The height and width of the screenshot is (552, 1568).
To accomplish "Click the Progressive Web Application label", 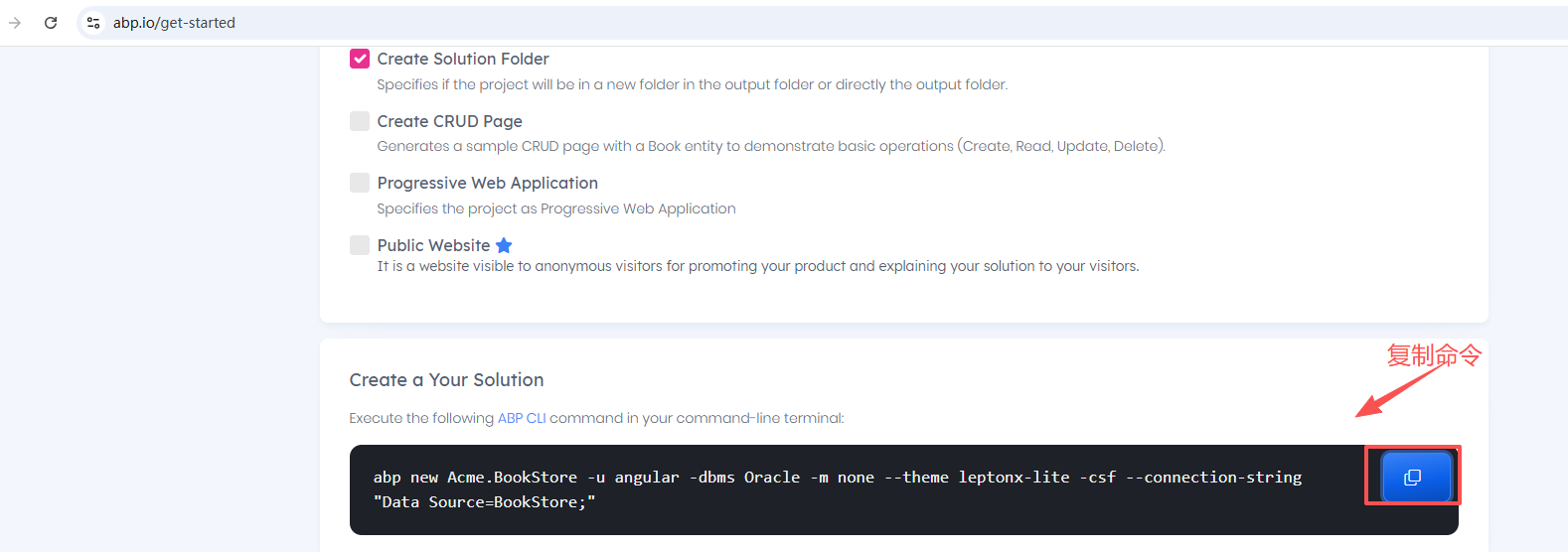I will click(x=488, y=183).
